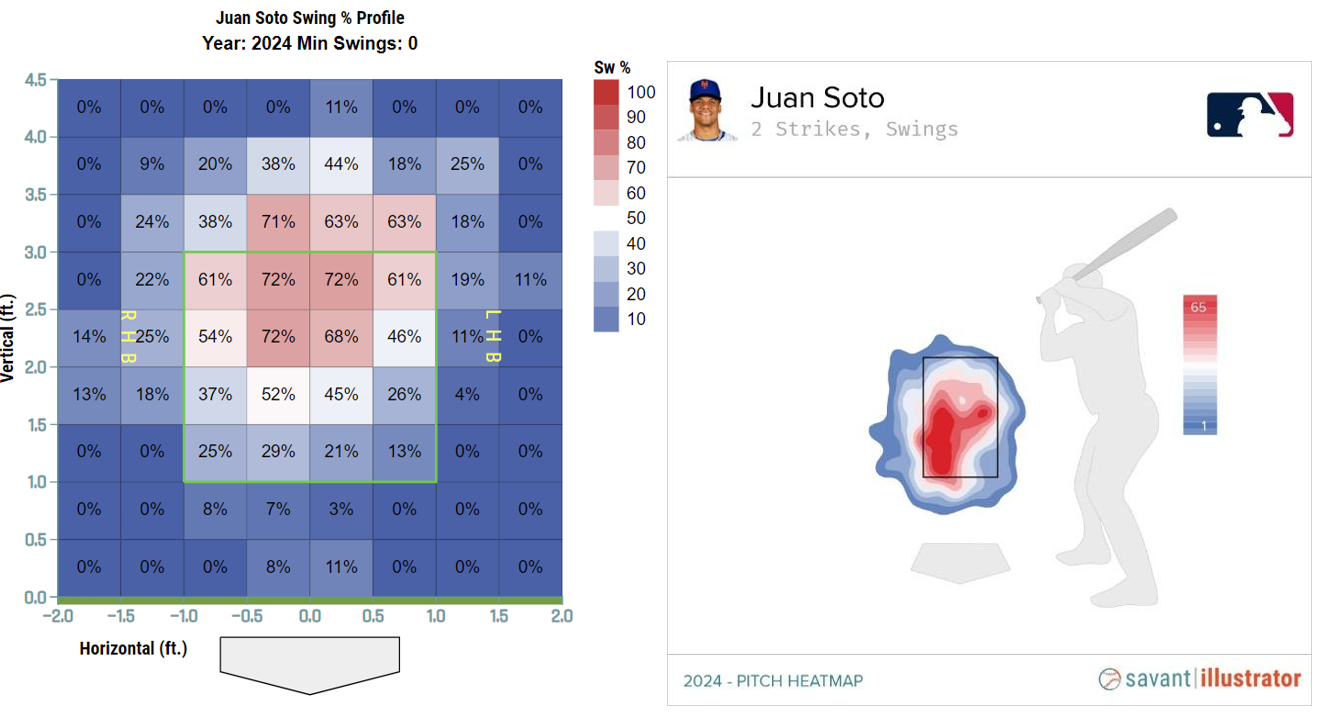Click the home plate under the pitch heatmap
The width and height of the screenshot is (1317, 713).
tap(960, 561)
